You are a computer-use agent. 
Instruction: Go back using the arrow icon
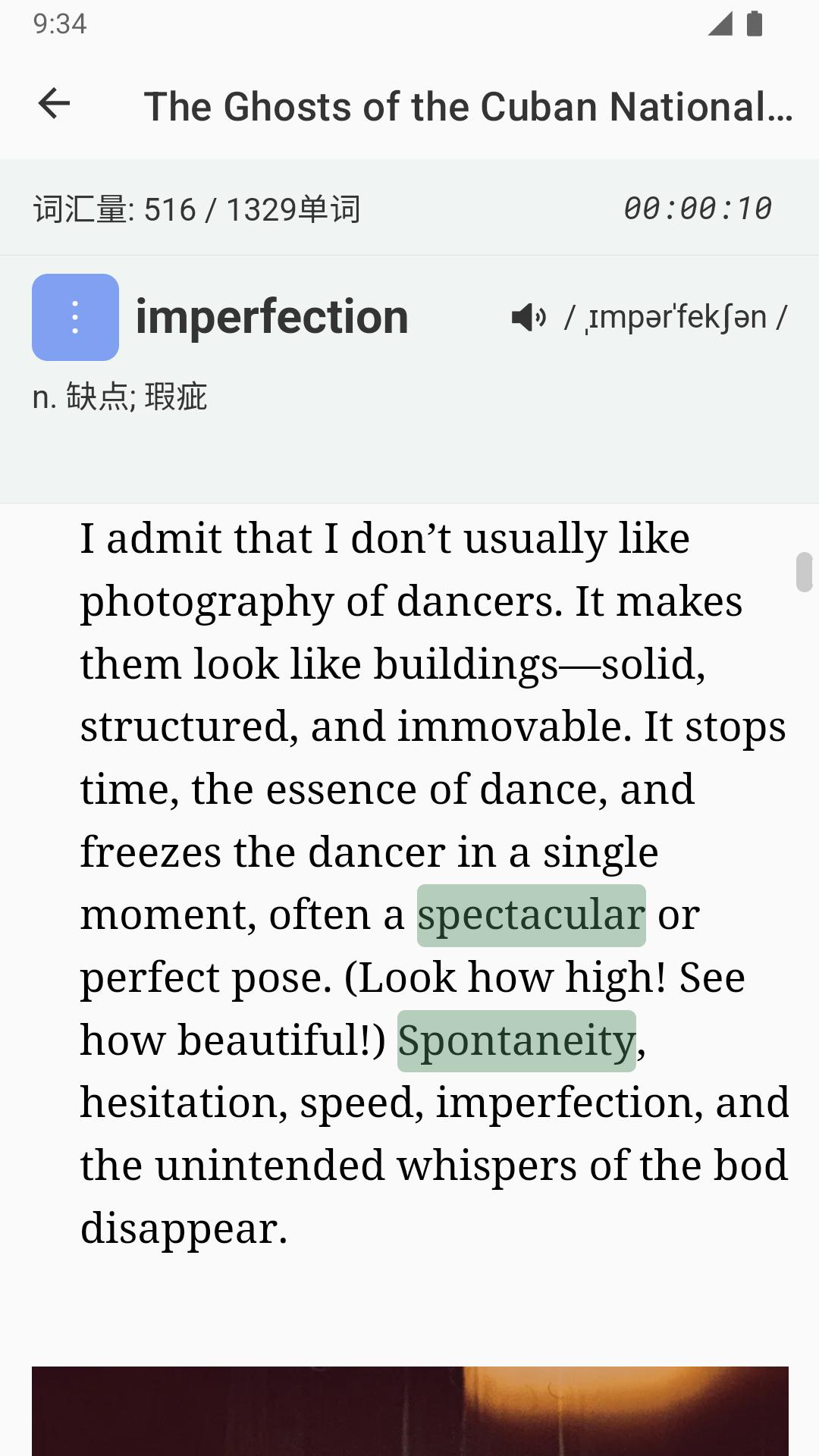click(54, 104)
